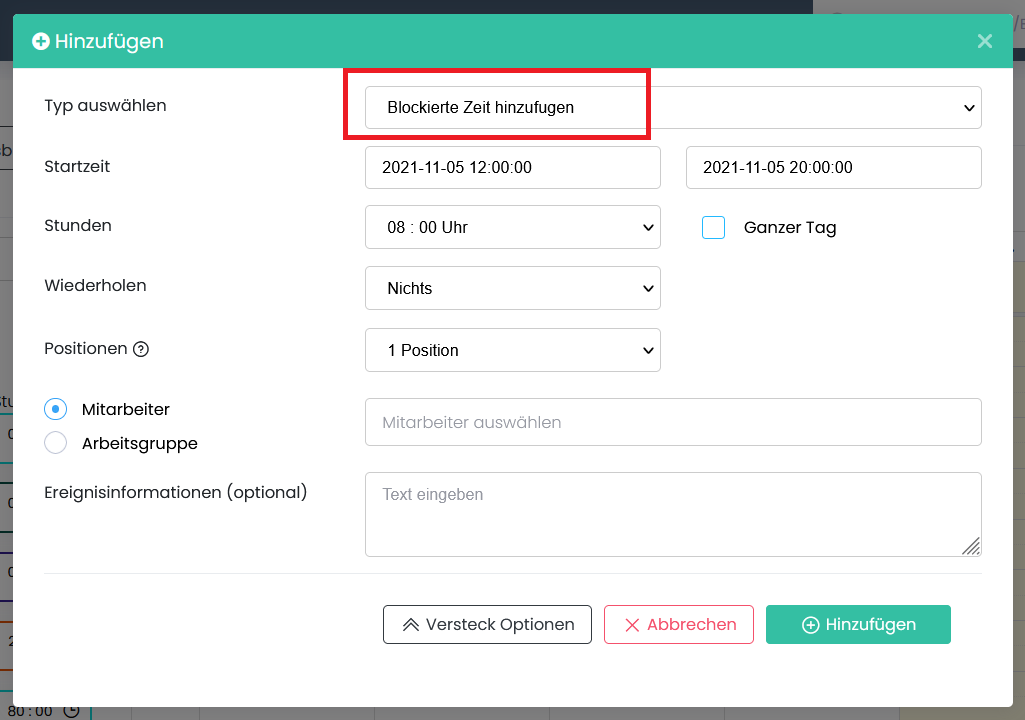Click the Ganzer Tag label text
This screenshot has width=1025, height=720.
[x=790, y=228]
